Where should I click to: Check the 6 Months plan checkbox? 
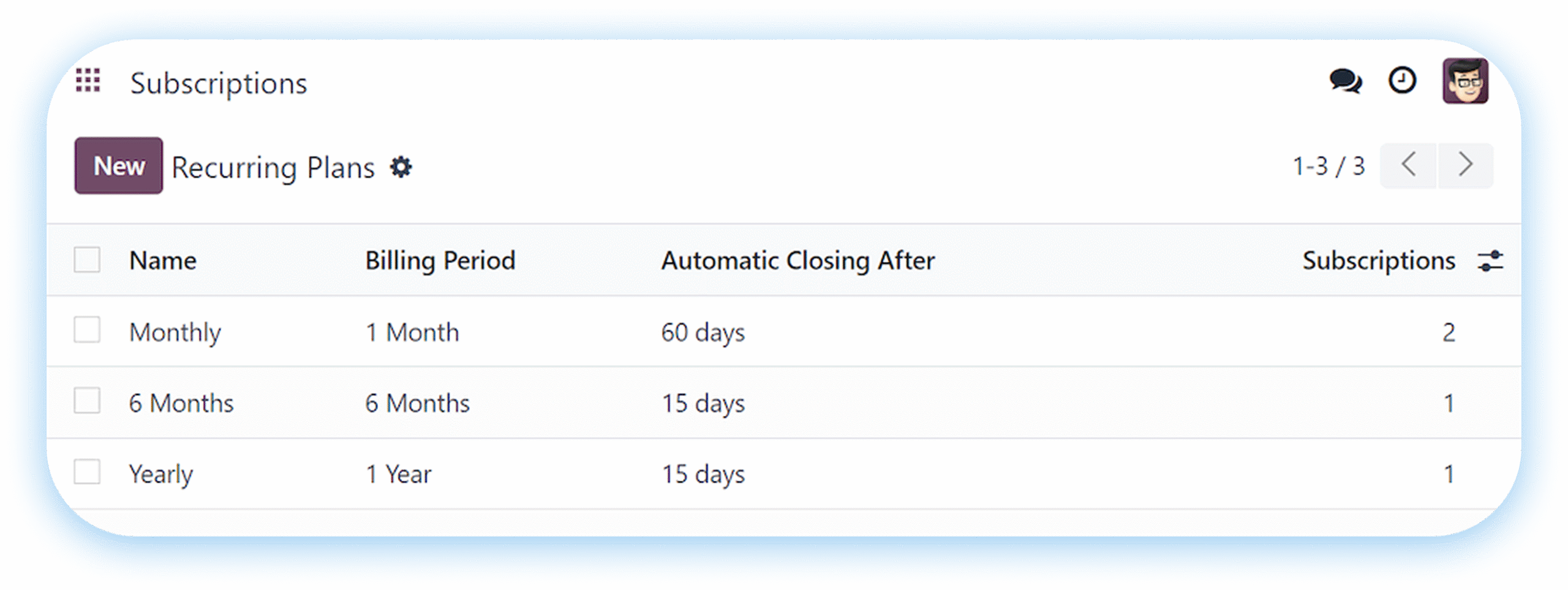coord(87,401)
